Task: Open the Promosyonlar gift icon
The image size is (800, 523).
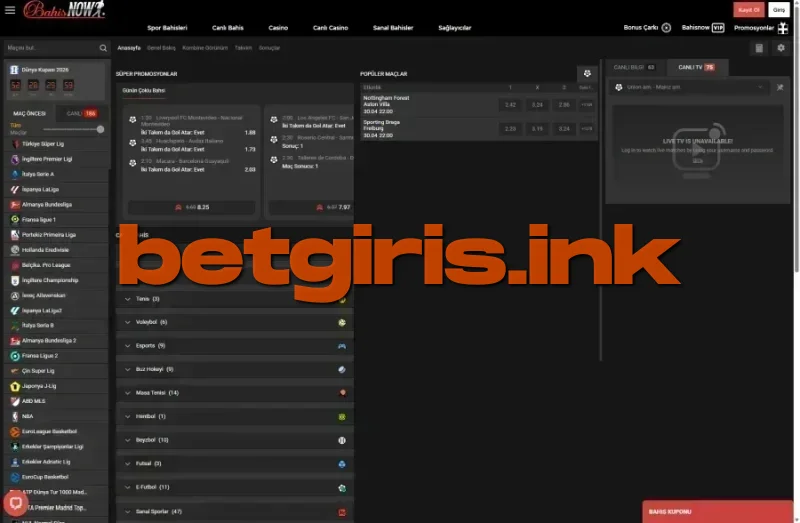Action: [783, 28]
